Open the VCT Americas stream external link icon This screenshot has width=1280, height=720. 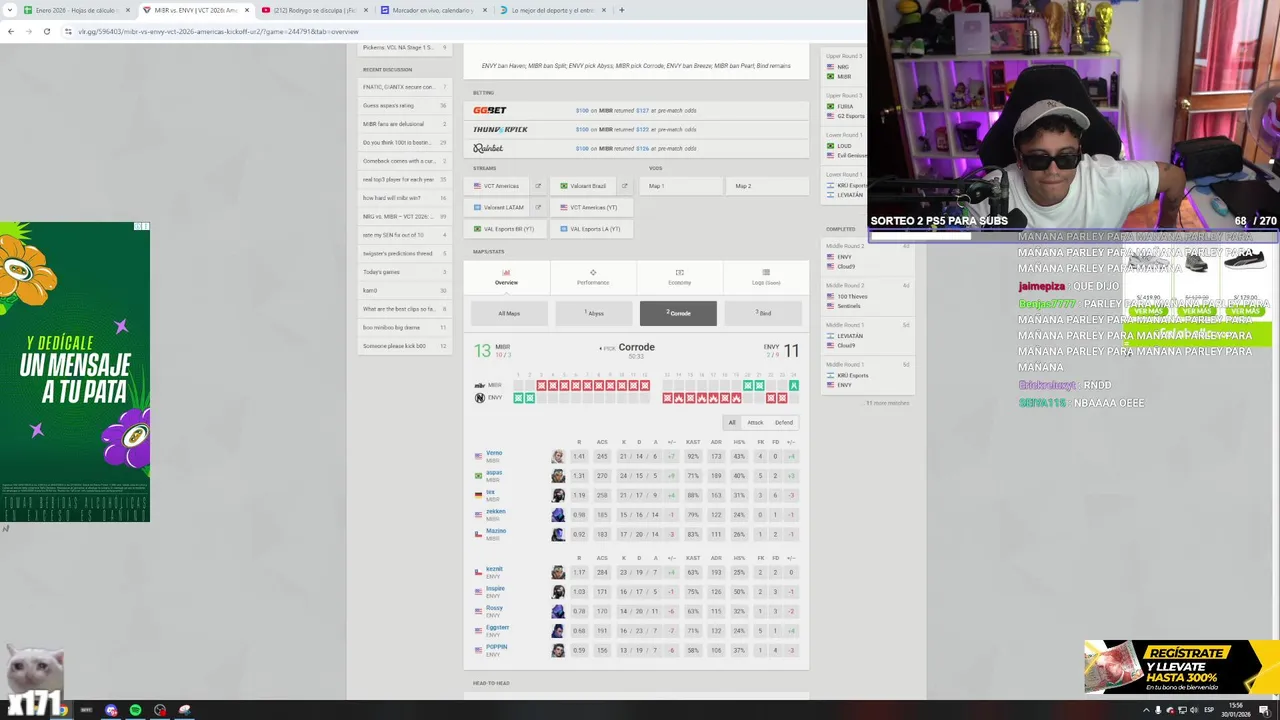[538, 186]
